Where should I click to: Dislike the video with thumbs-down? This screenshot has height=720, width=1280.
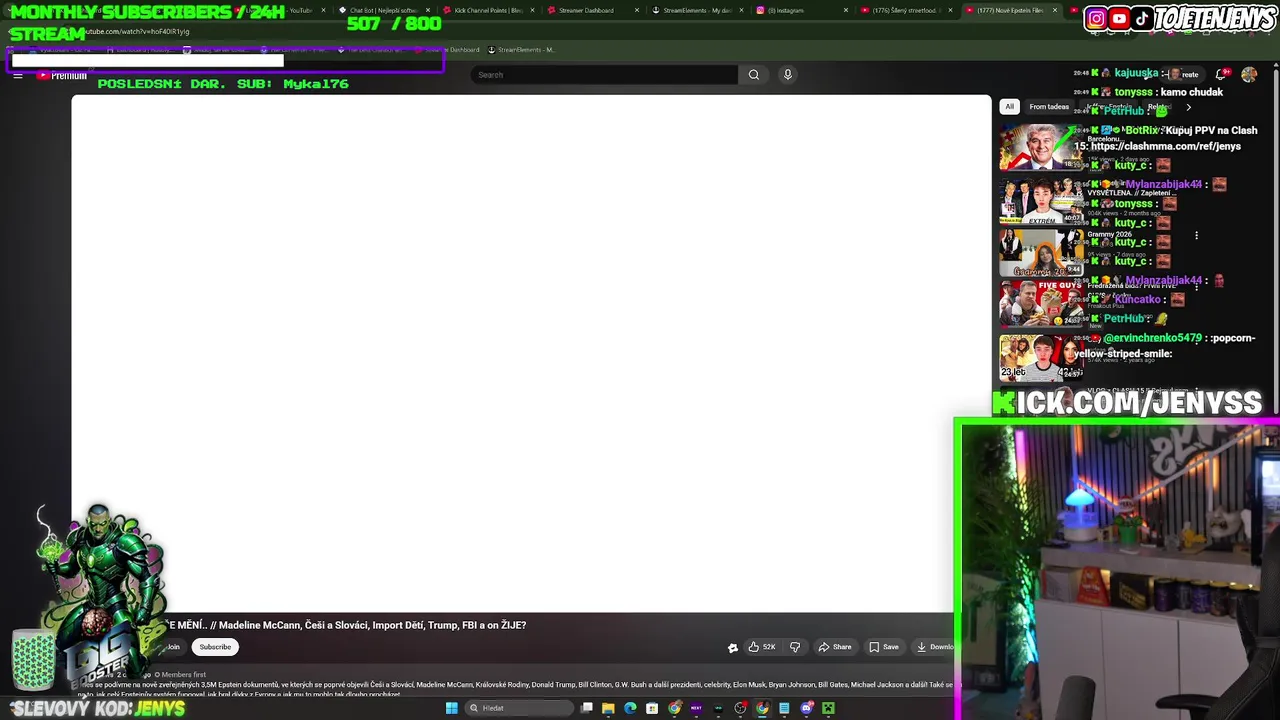pos(795,647)
